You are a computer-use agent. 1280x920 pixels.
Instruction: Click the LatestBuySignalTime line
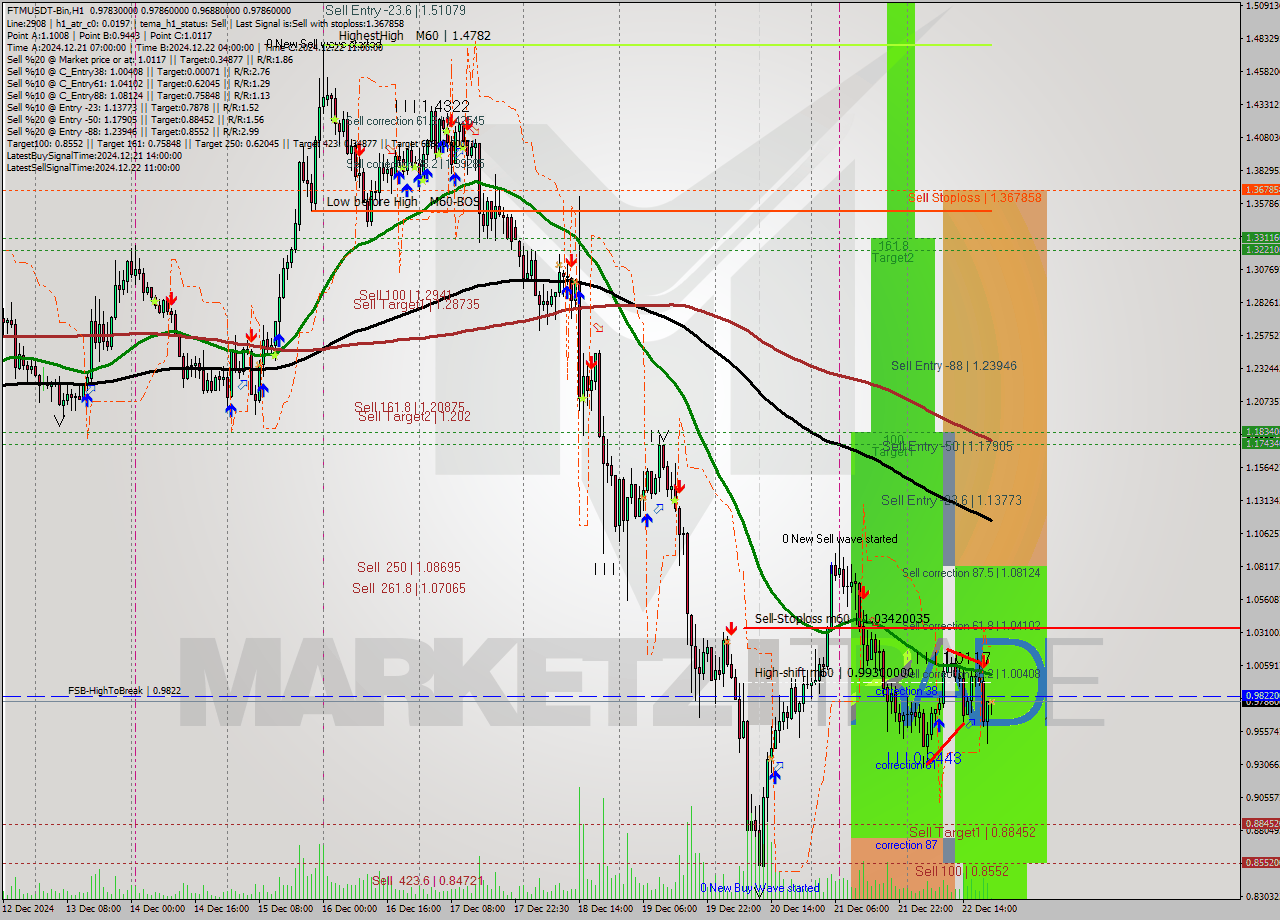[x=93, y=156]
